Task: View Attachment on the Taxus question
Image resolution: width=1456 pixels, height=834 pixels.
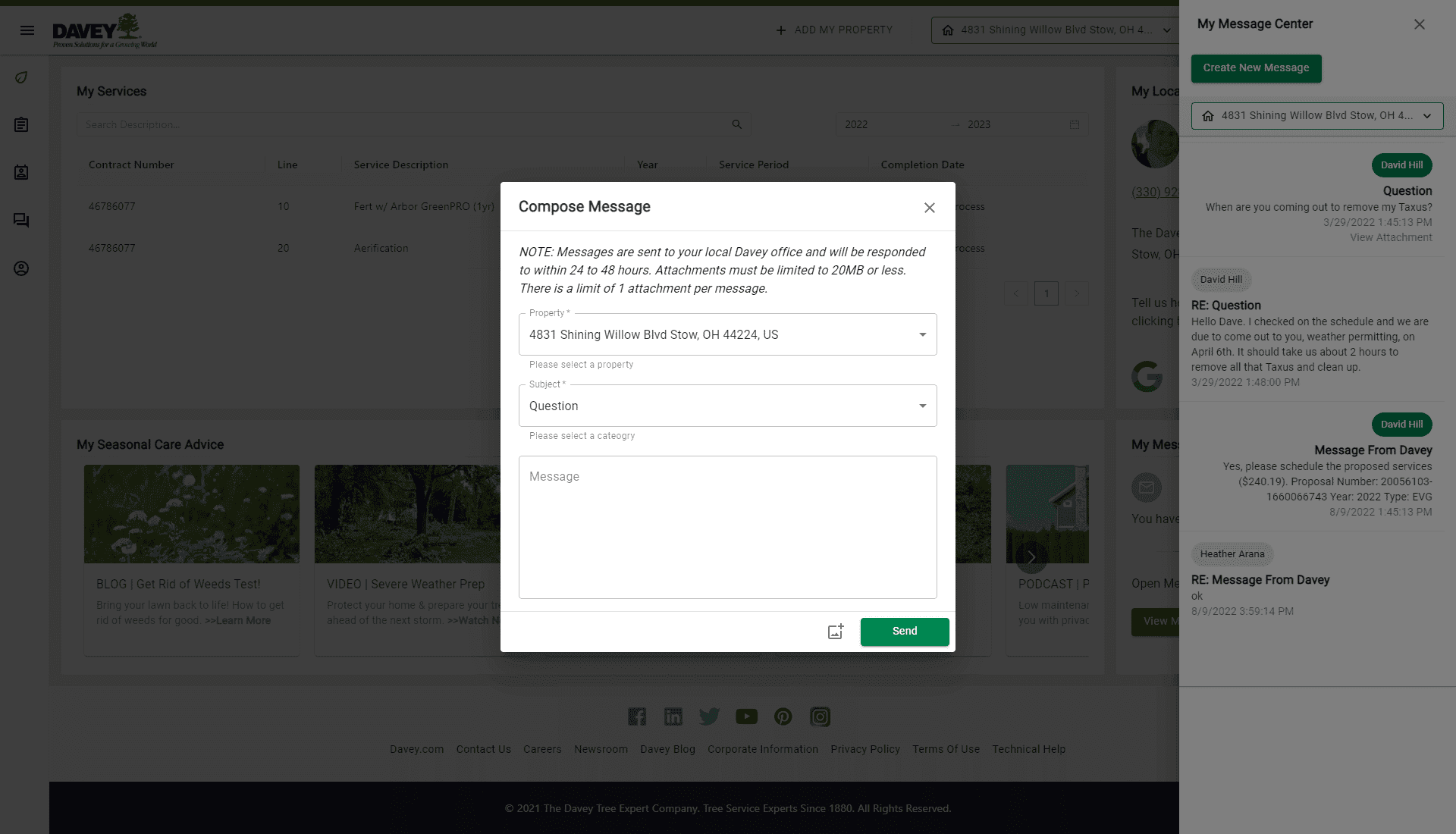Action: (1391, 237)
